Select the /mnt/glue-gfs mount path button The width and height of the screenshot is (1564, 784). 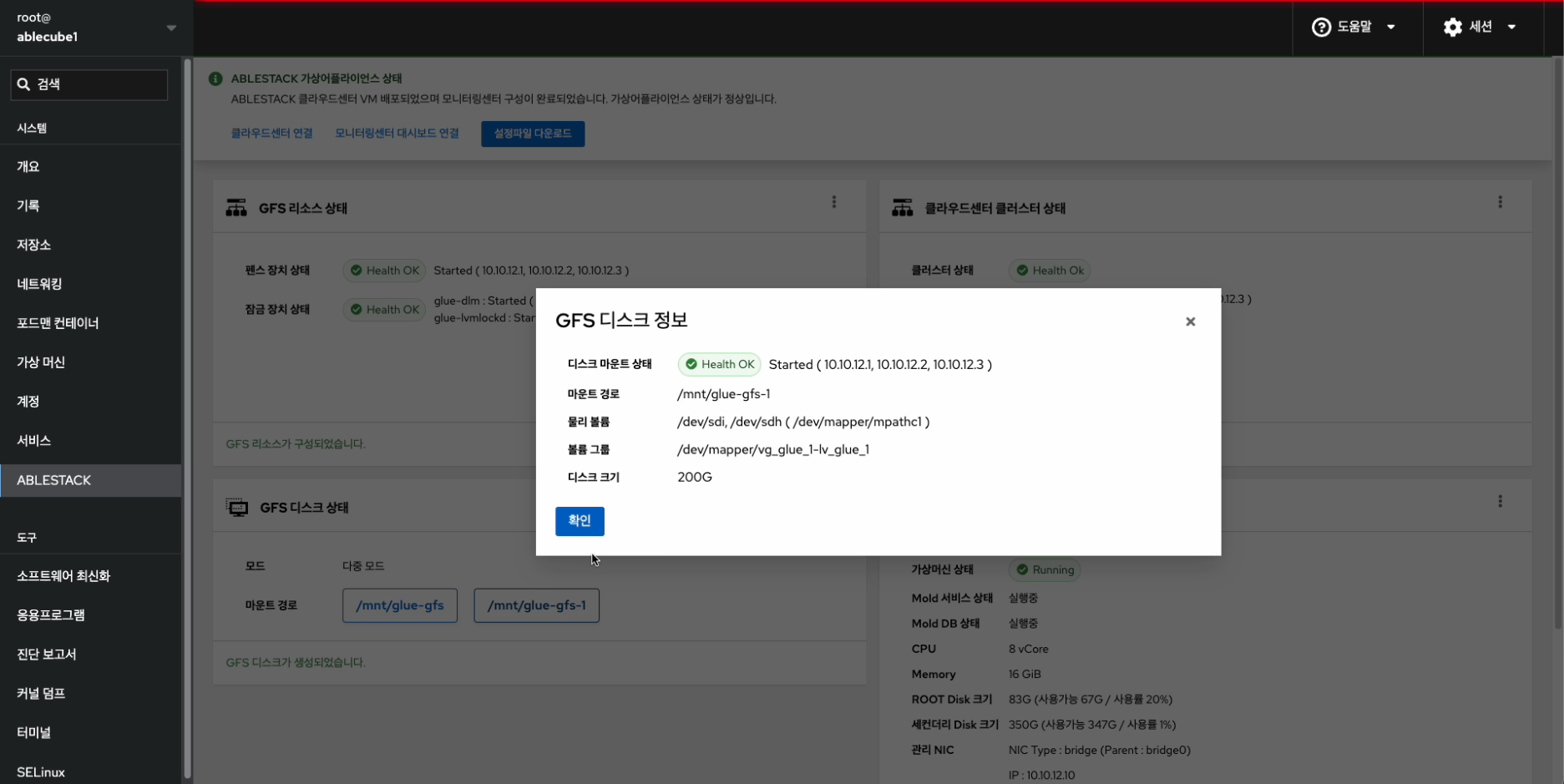[399, 605]
